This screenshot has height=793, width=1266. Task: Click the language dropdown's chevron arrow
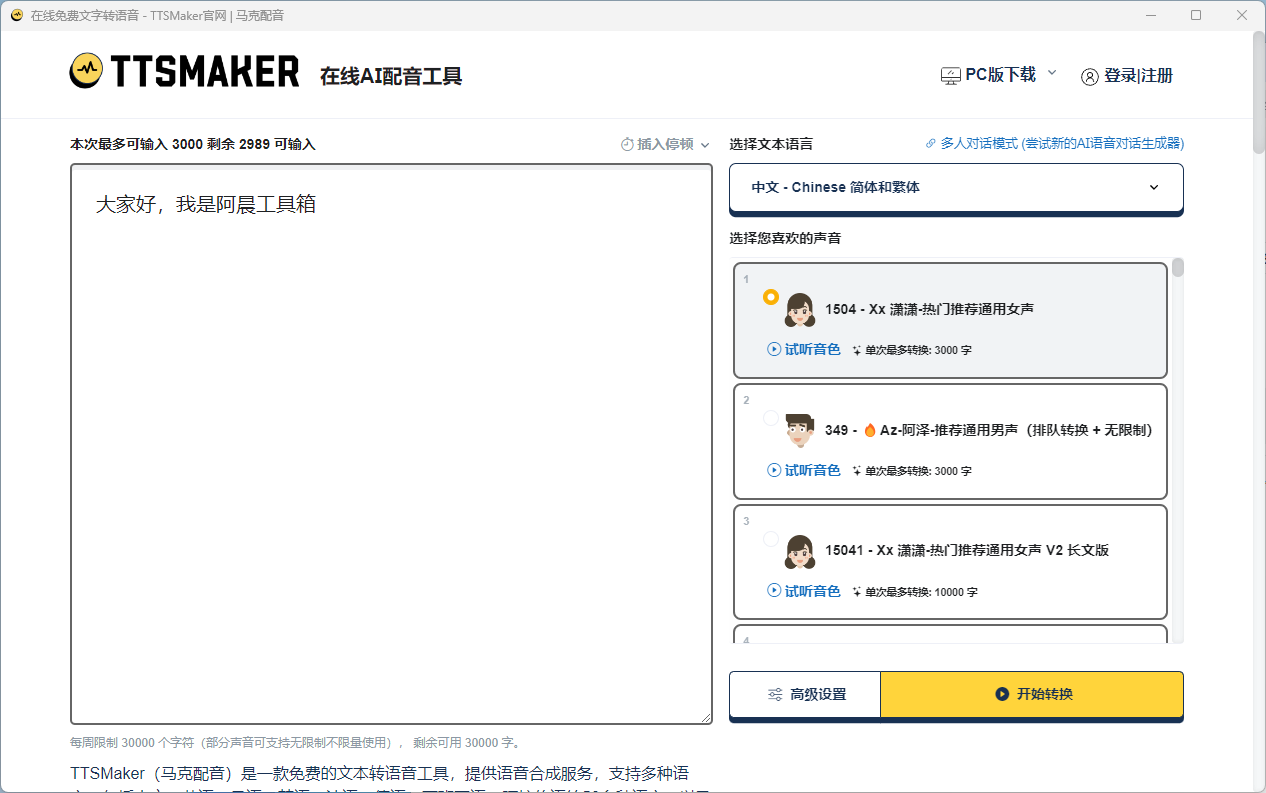1154,187
